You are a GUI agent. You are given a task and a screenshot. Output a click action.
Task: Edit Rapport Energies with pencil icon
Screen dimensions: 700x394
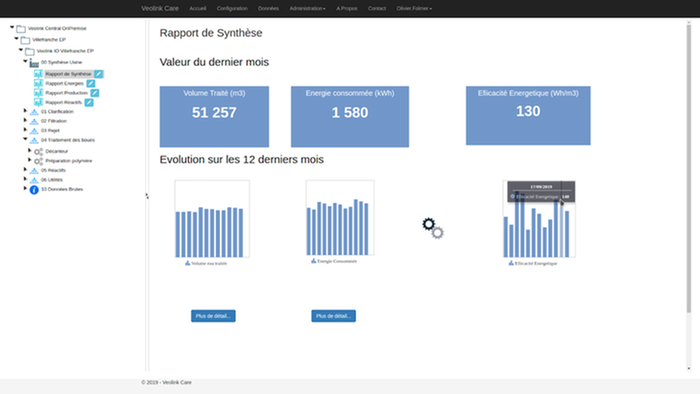click(x=91, y=83)
